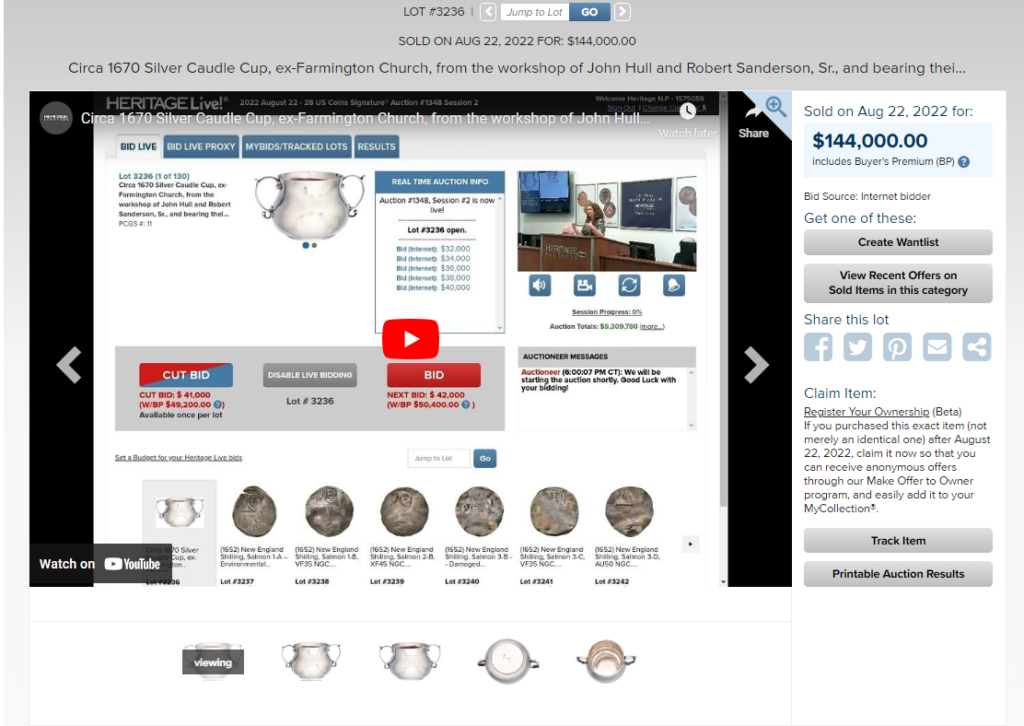
Task: Click the CUT BID button
Action: pyautogui.click(x=186, y=375)
